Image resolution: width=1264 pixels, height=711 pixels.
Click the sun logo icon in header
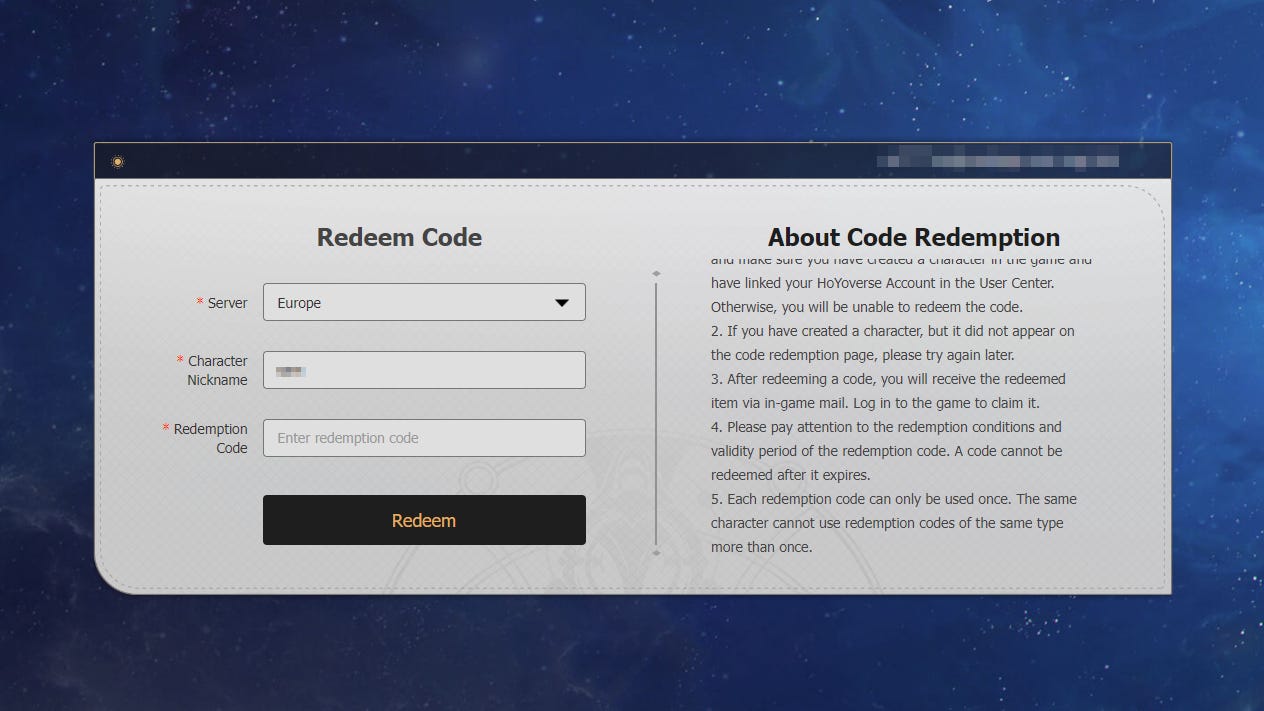click(x=117, y=162)
